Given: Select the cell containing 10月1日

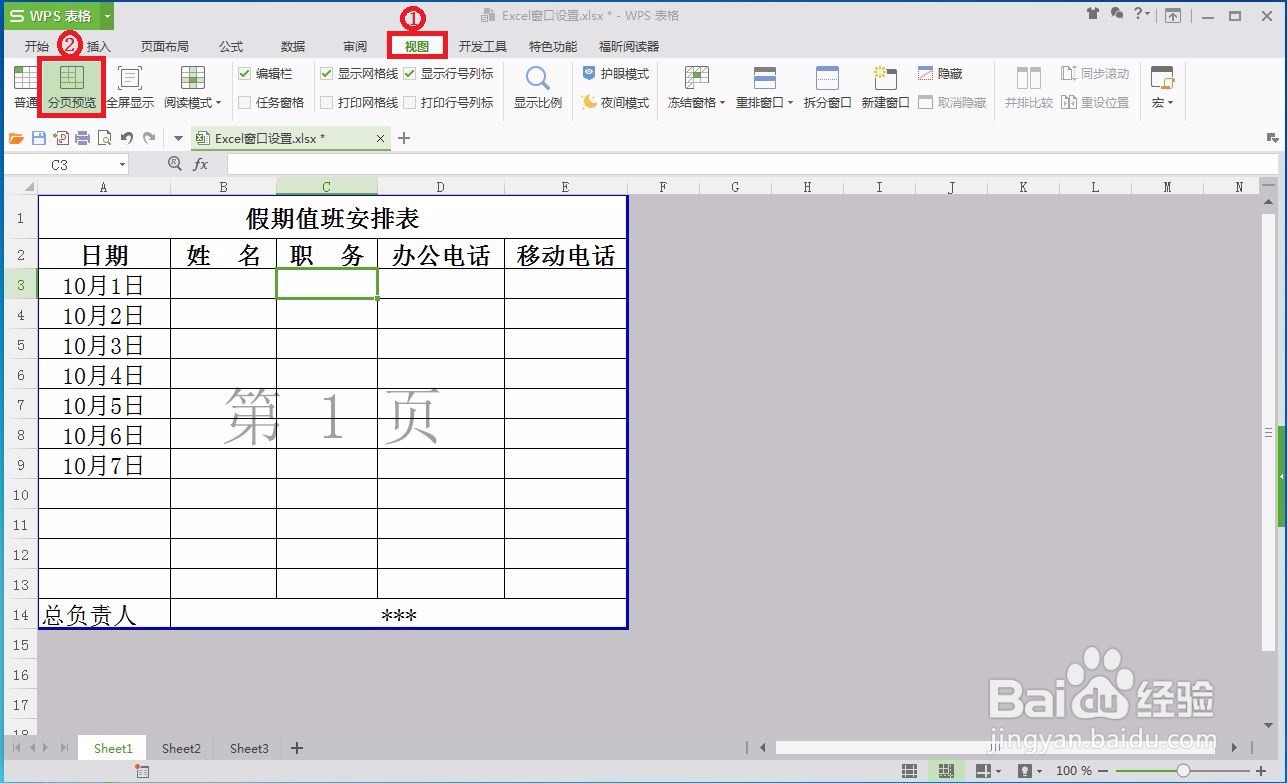Looking at the screenshot, I should [x=104, y=285].
